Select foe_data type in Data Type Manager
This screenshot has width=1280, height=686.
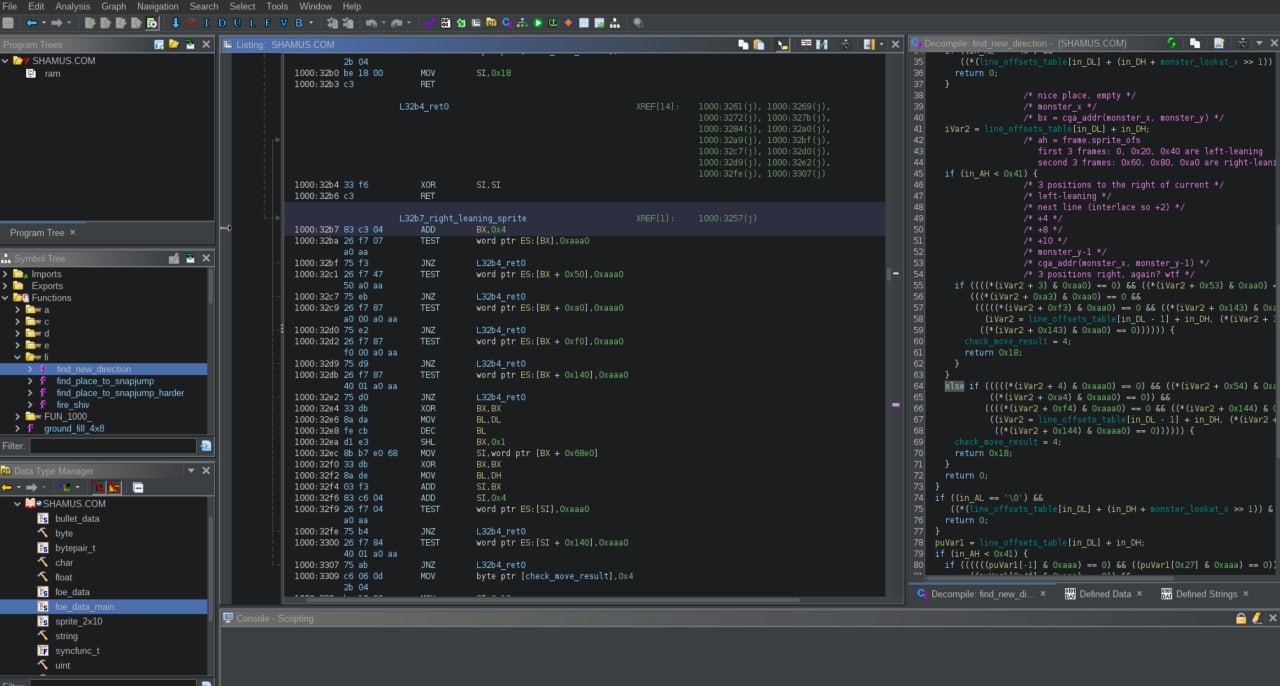pos(72,592)
